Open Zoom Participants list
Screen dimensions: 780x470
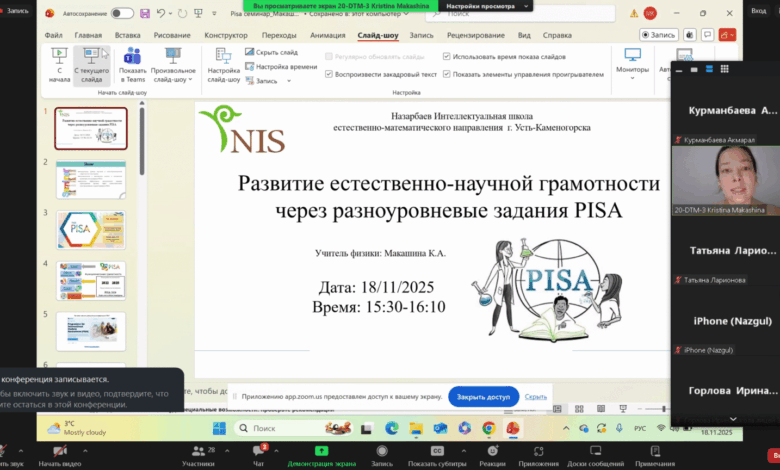click(x=197, y=455)
